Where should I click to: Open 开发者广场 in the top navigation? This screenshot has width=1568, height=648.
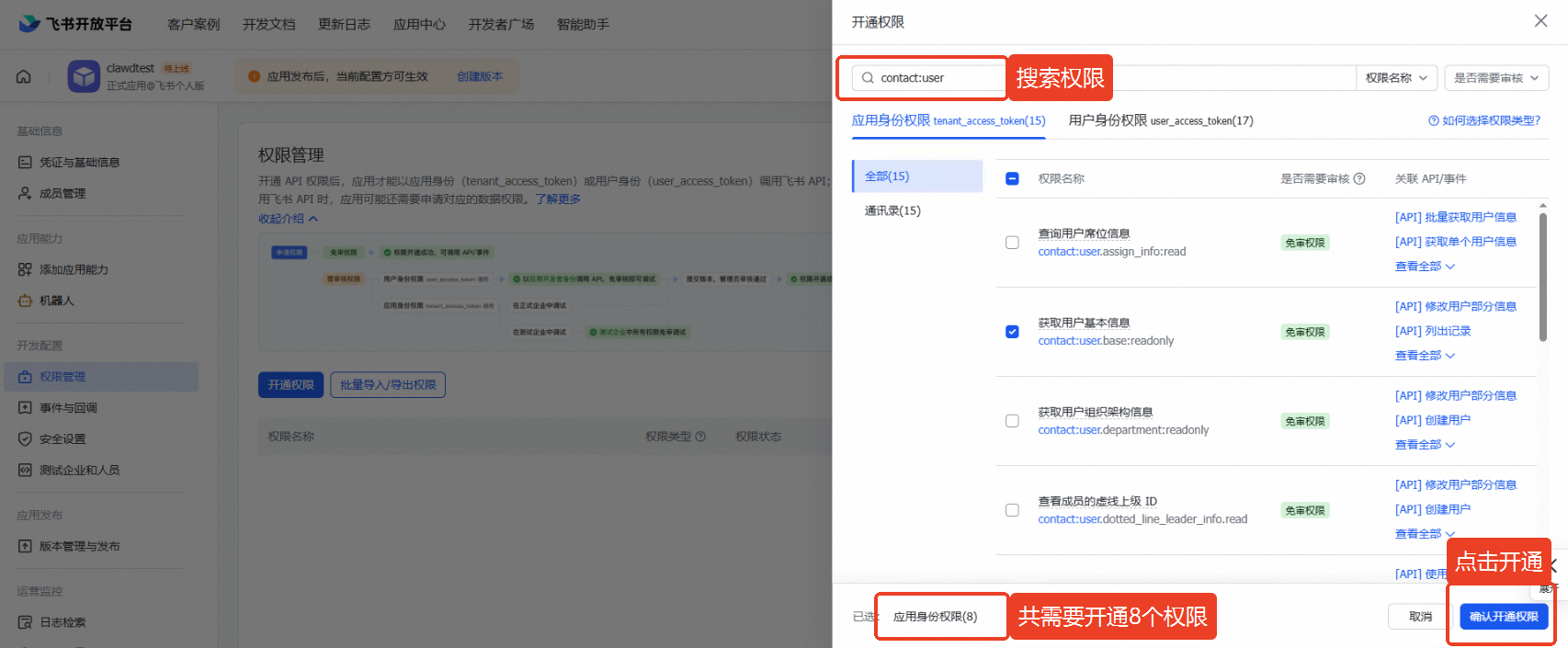click(x=502, y=25)
